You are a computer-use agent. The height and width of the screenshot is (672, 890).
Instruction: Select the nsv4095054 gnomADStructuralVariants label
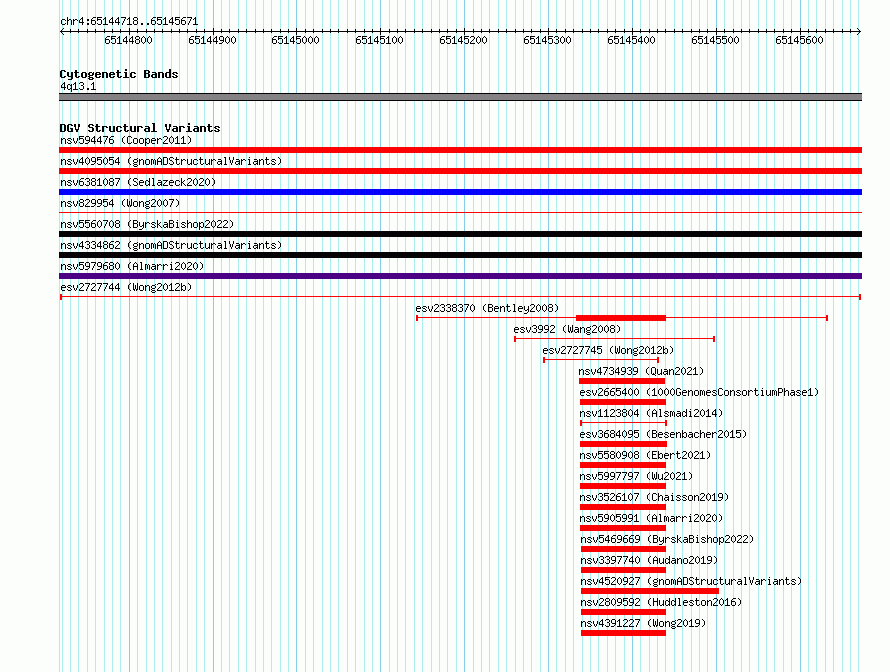pos(171,161)
